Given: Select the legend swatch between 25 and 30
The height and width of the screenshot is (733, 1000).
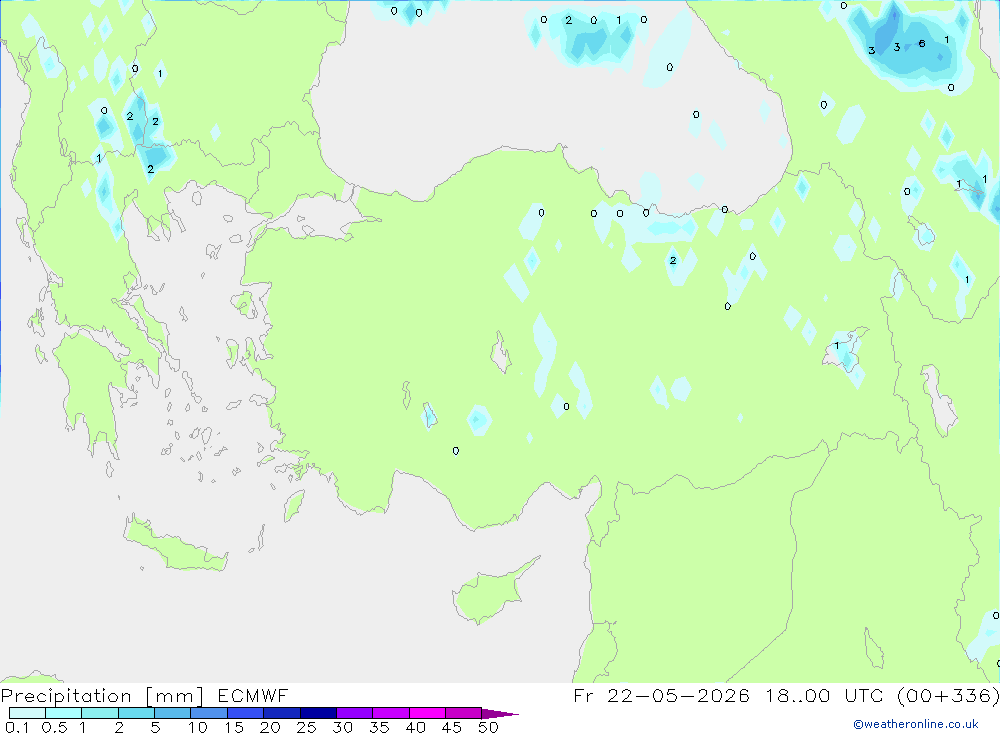Looking at the screenshot, I should click(x=318, y=713).
